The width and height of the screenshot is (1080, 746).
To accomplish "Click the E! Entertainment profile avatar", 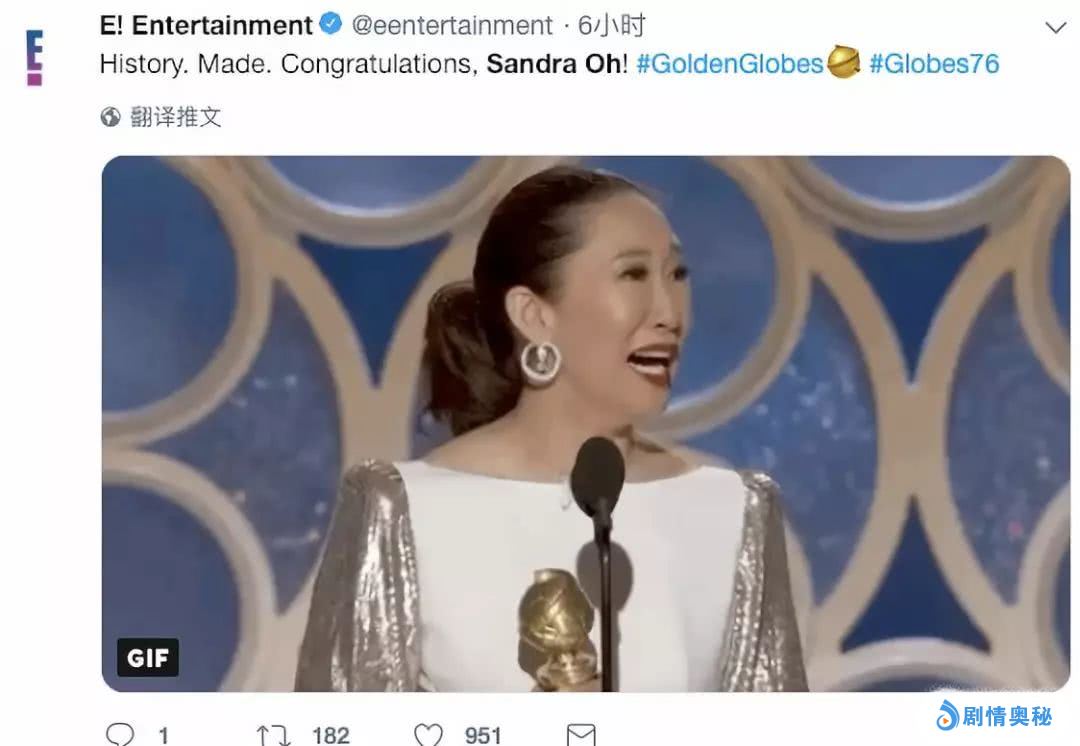I will pyautogui.click(x=35, y=57).
